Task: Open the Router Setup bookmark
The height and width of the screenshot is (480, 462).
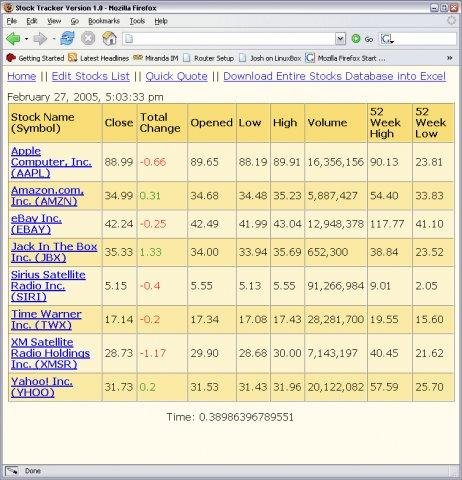Action: tap(208, 58)
